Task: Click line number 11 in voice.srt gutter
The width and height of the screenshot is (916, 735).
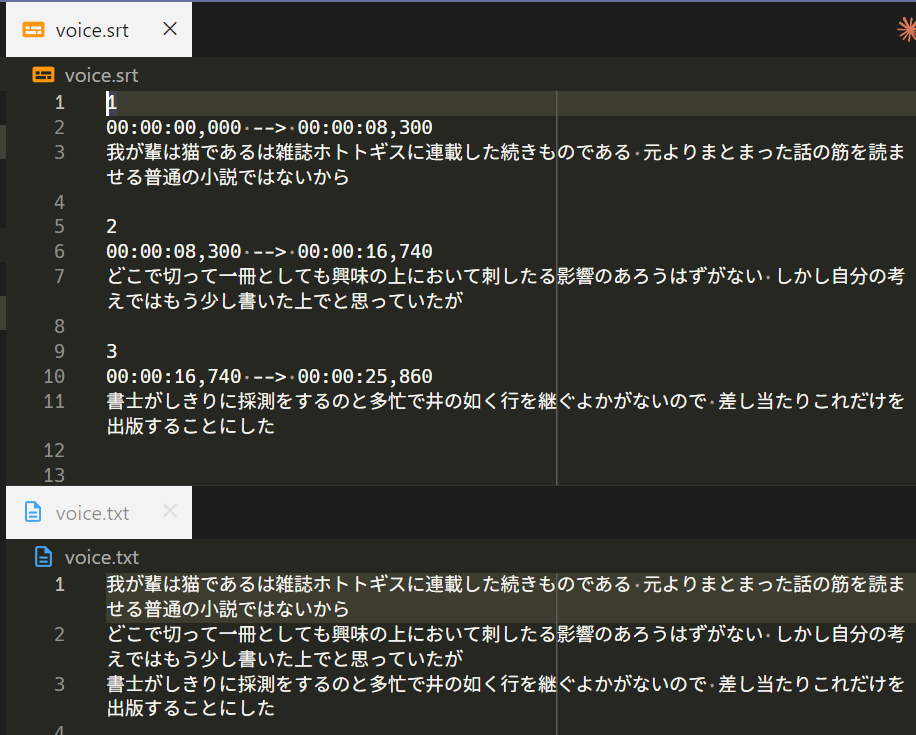Action: point(54,401)
